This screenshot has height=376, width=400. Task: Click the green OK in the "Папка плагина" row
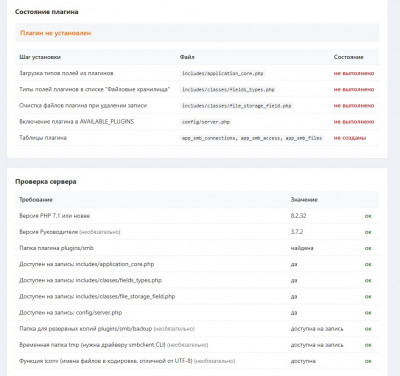368,248
